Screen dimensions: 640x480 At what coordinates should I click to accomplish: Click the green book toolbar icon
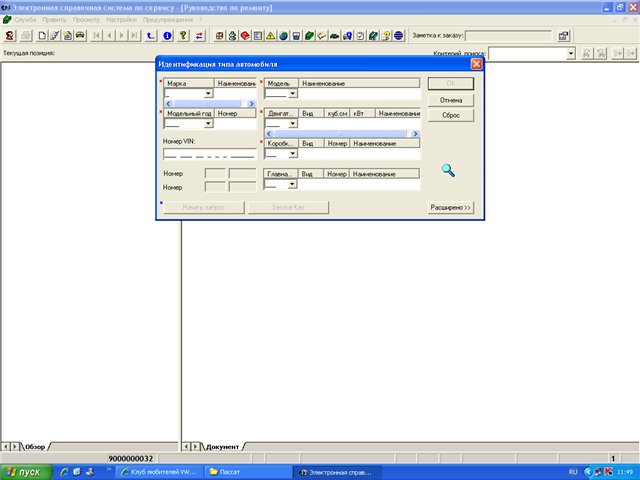309,36
